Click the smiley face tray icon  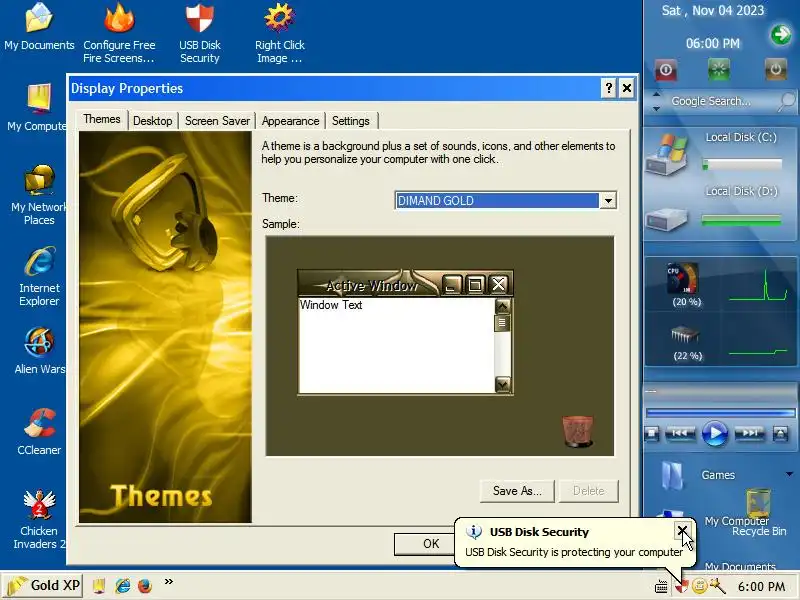(x=698, y=586)
